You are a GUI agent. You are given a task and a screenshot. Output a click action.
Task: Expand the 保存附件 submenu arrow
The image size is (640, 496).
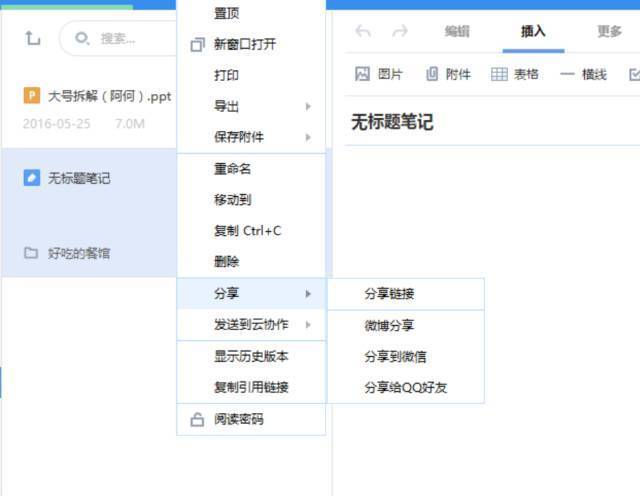pyautogui.click(x=308, y=138)
